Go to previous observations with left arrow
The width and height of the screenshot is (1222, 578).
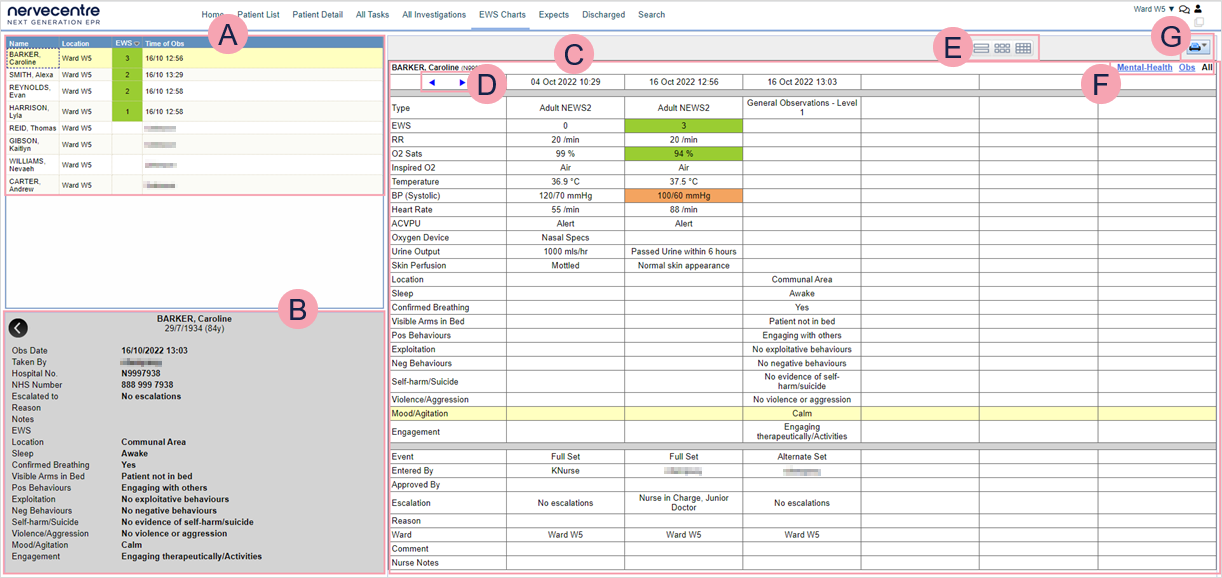click(x=432, y=82)
